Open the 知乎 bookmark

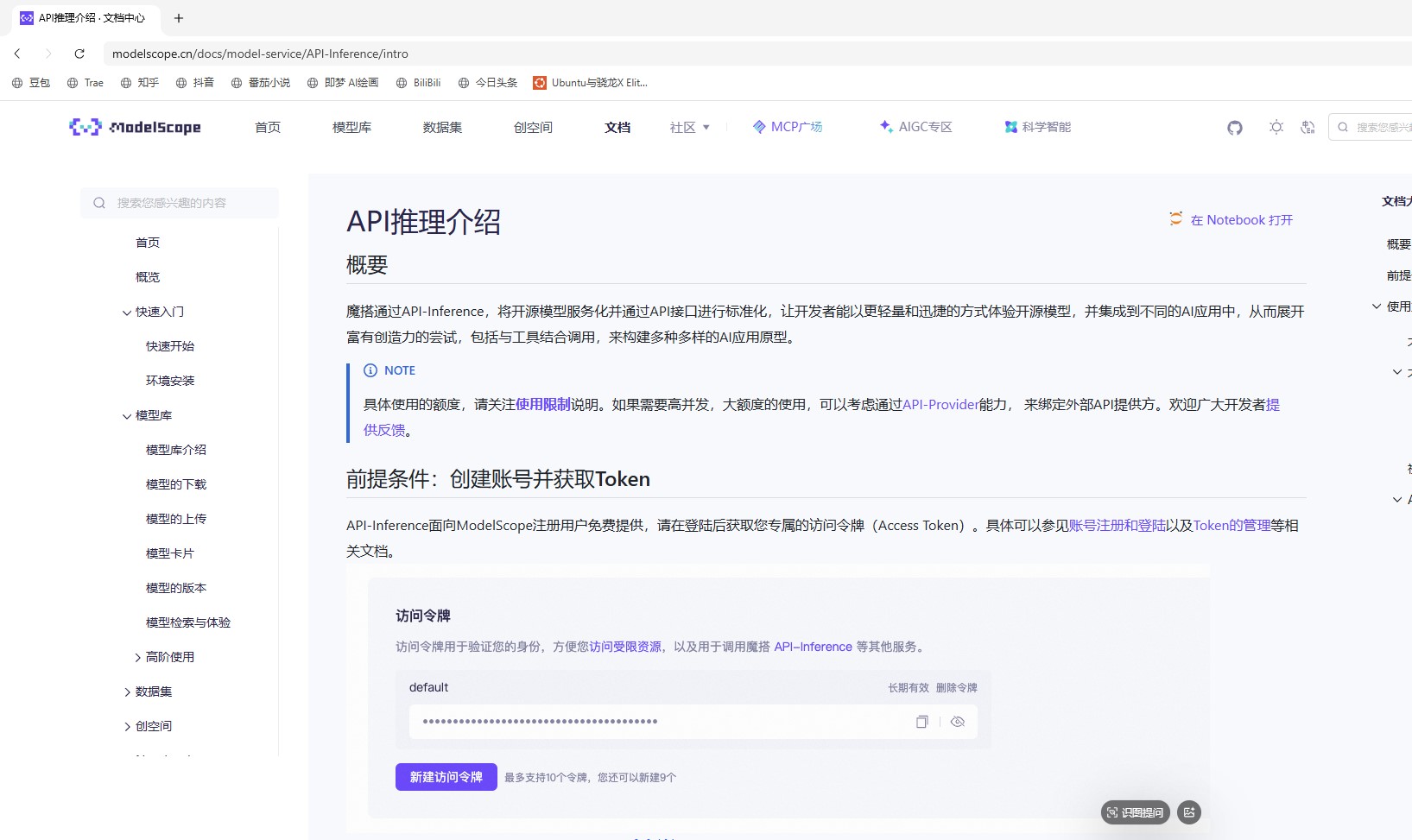click(140, 83)
